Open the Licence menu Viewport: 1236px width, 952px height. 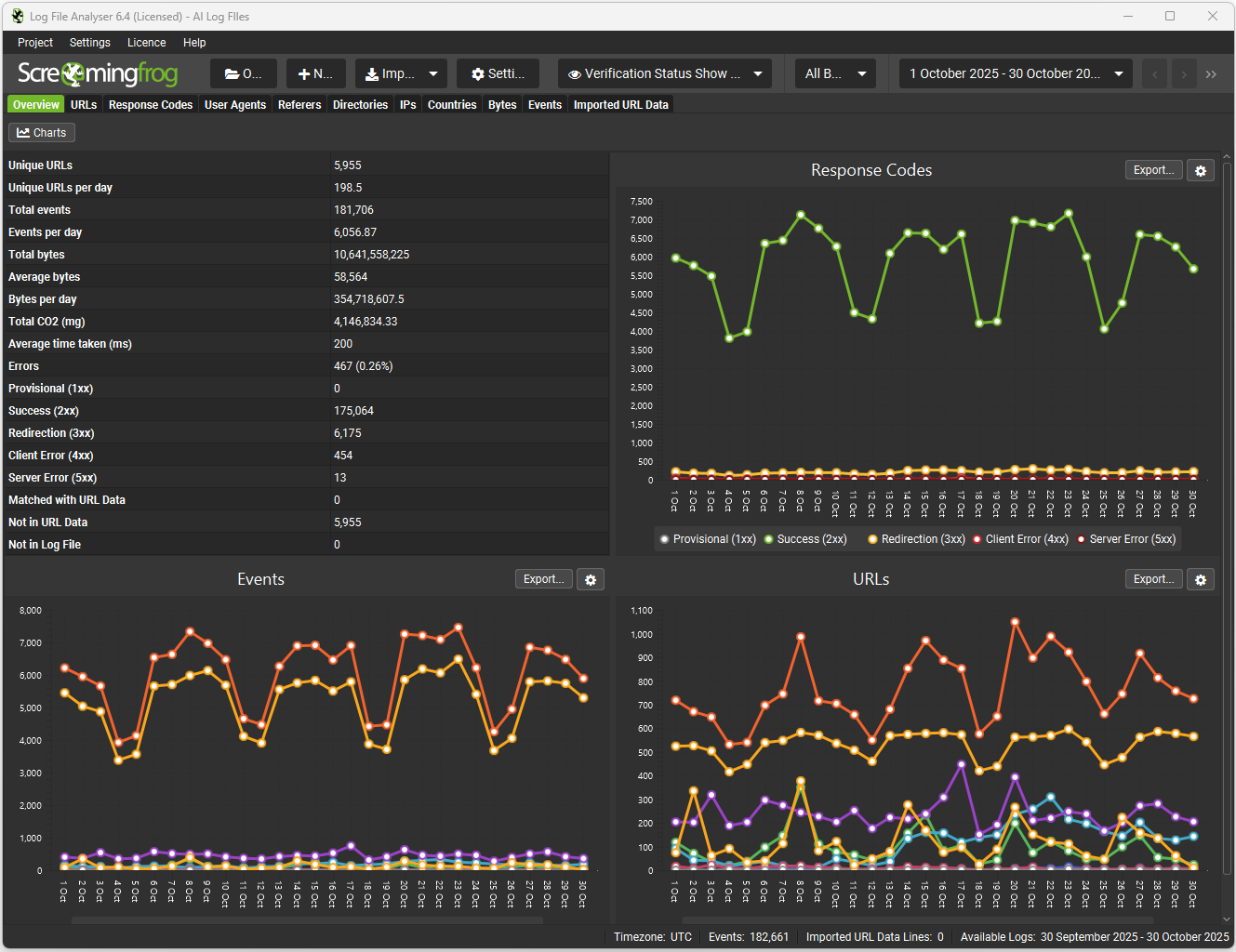[x=146, y=43]
